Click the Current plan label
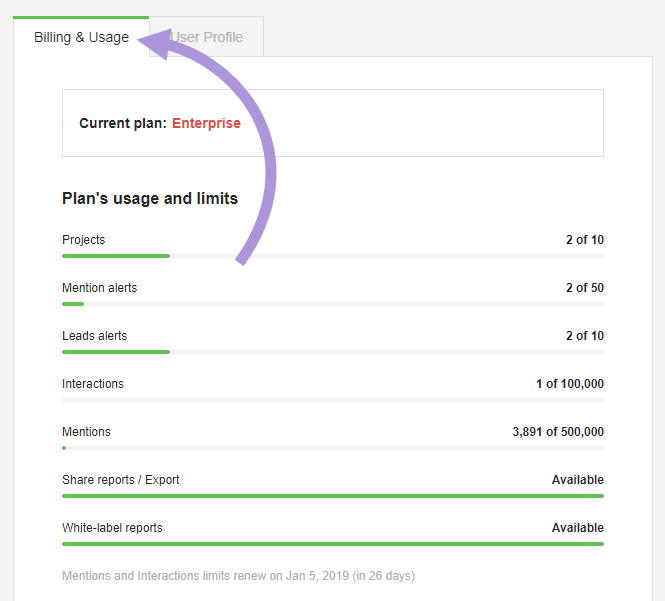The width and height of the screenshot is (665, 601). point(123,123)
